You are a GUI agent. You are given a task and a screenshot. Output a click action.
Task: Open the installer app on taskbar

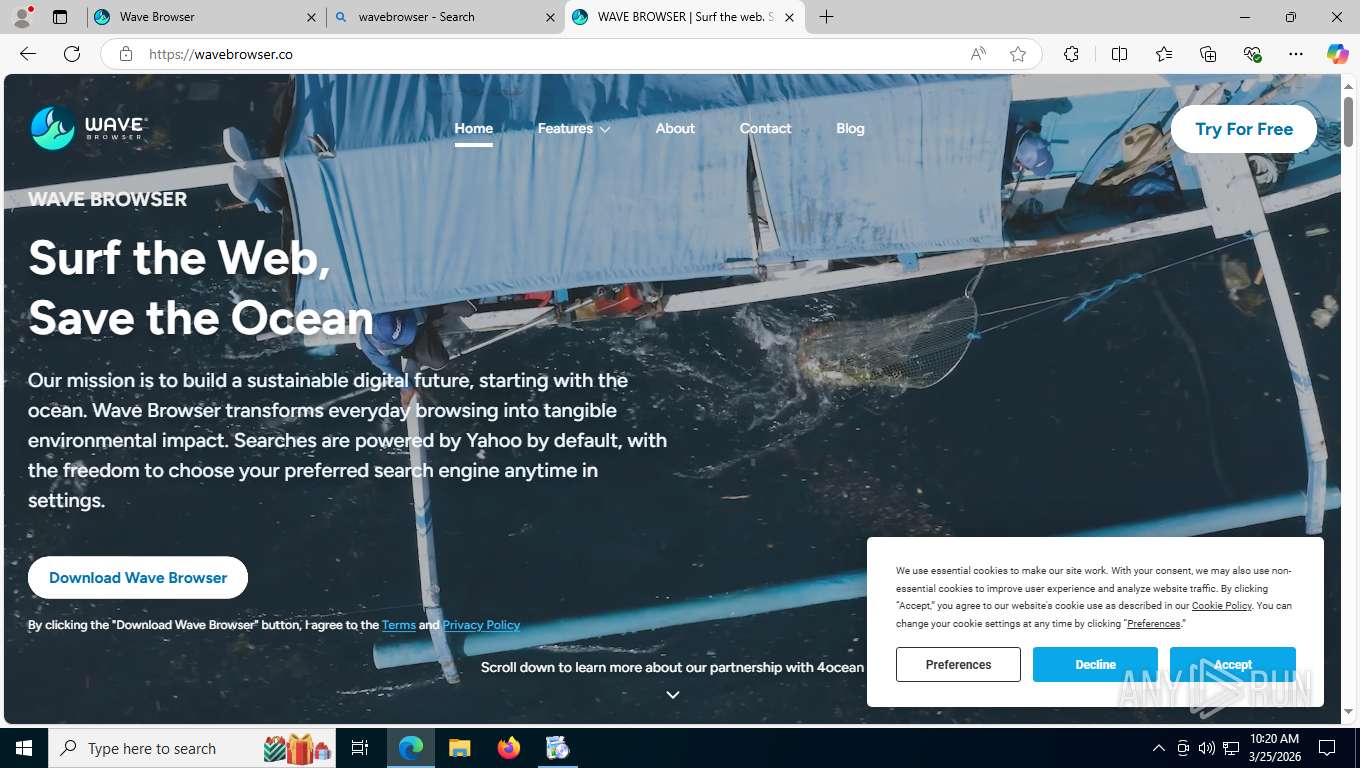coord(558,748)
